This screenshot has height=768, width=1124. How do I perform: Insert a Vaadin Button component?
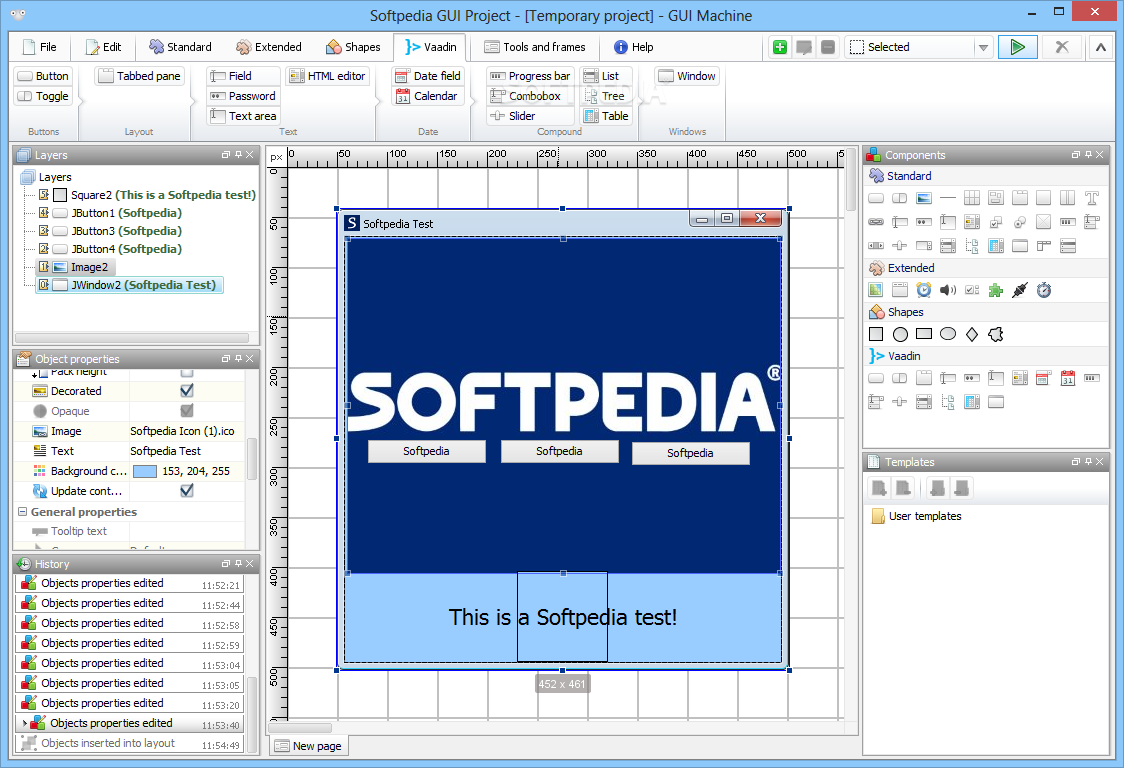click(x=43, y=76)
